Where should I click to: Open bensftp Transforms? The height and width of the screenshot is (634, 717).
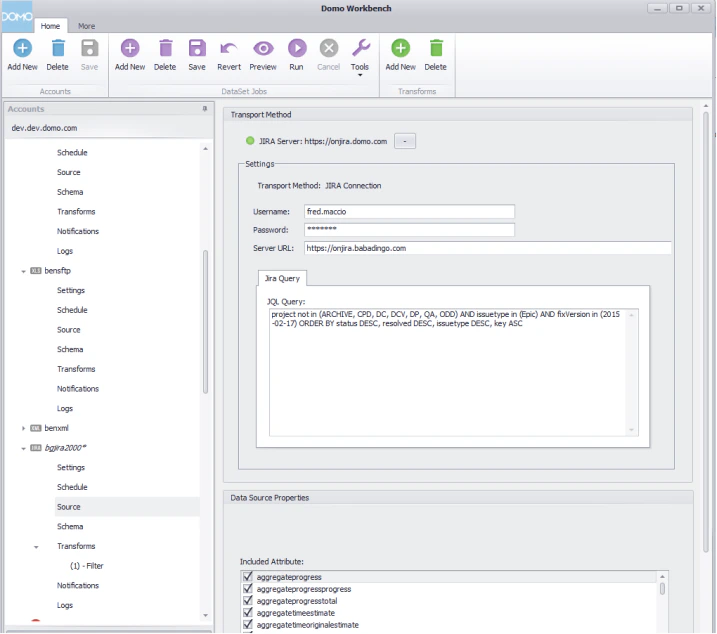[76, 369]
